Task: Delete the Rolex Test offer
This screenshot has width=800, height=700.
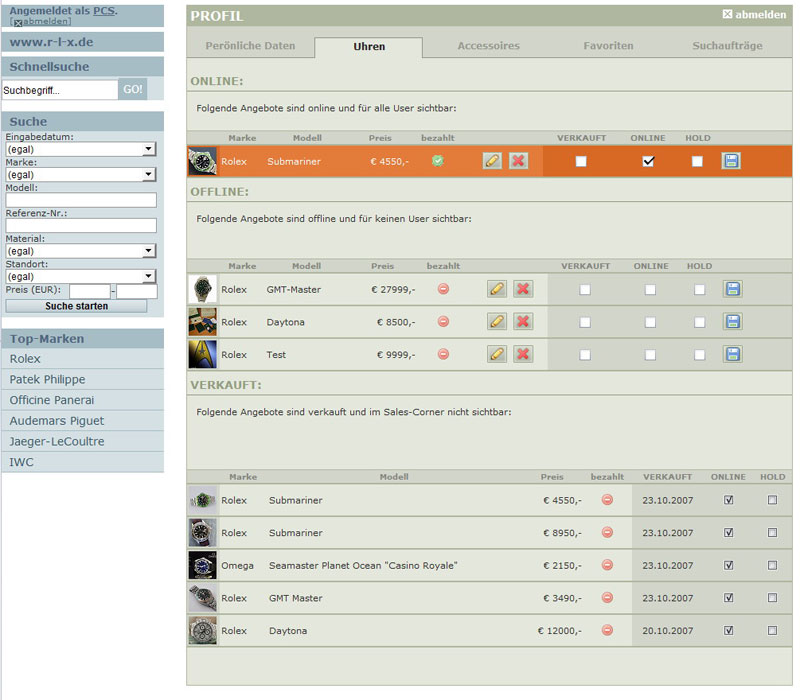Action: click(523, 355)
